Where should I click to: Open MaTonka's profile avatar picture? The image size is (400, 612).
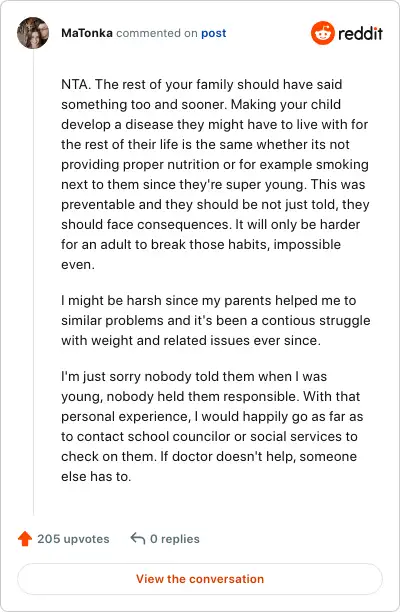(x=33, y=33)
